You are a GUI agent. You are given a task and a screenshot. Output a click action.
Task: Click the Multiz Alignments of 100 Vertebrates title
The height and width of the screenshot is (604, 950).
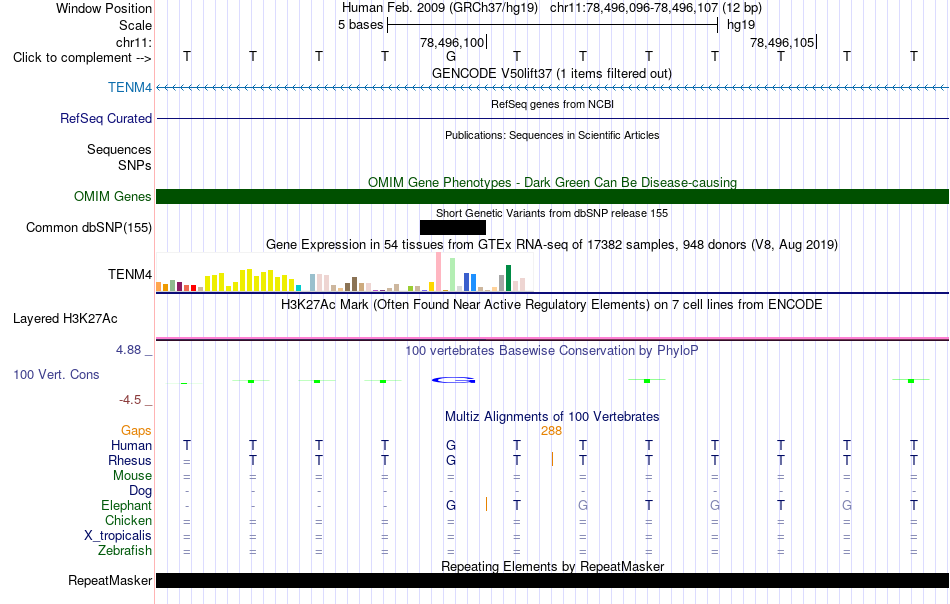[x=552, y=417]
